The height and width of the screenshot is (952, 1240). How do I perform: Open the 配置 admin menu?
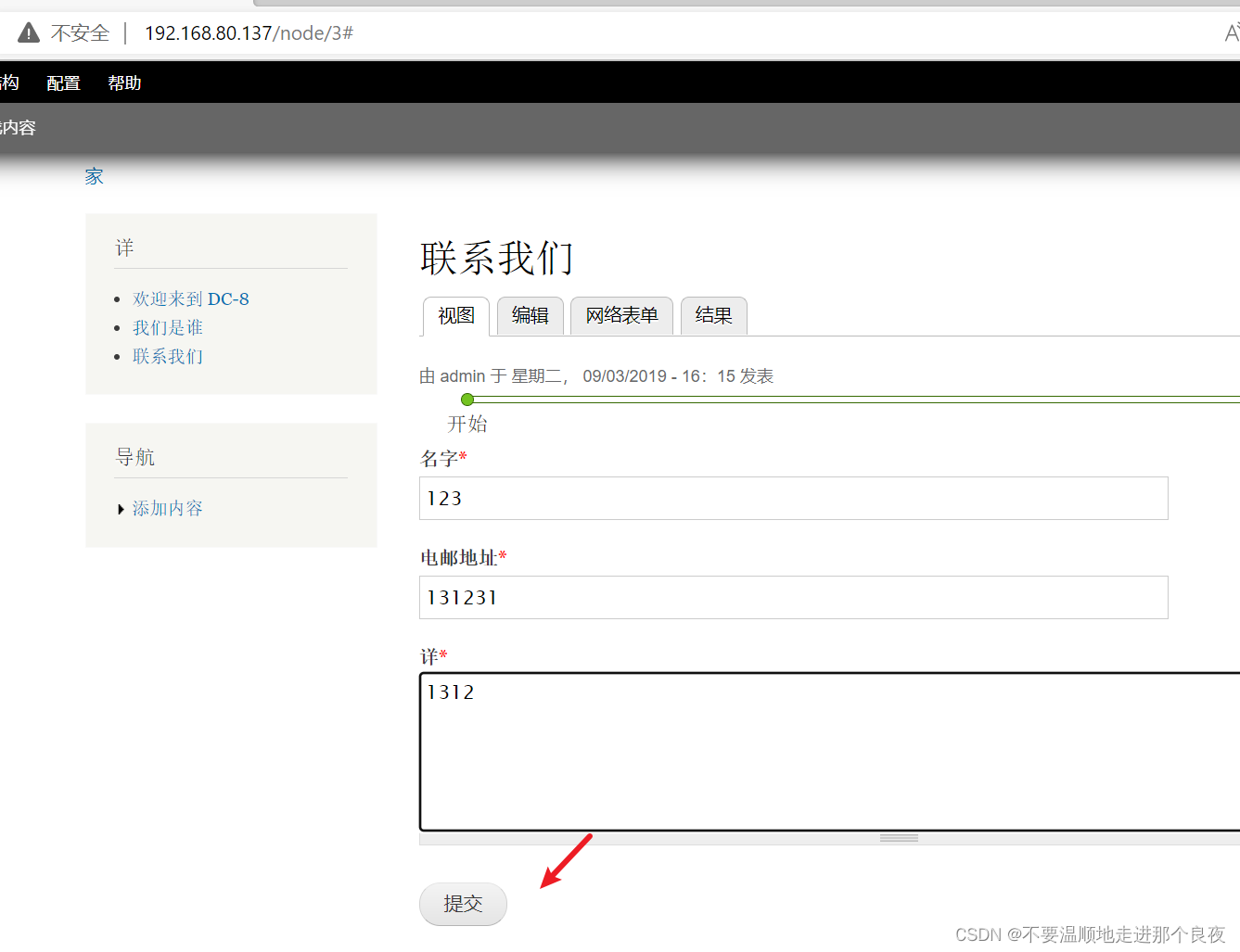click(x=64, y=83)
